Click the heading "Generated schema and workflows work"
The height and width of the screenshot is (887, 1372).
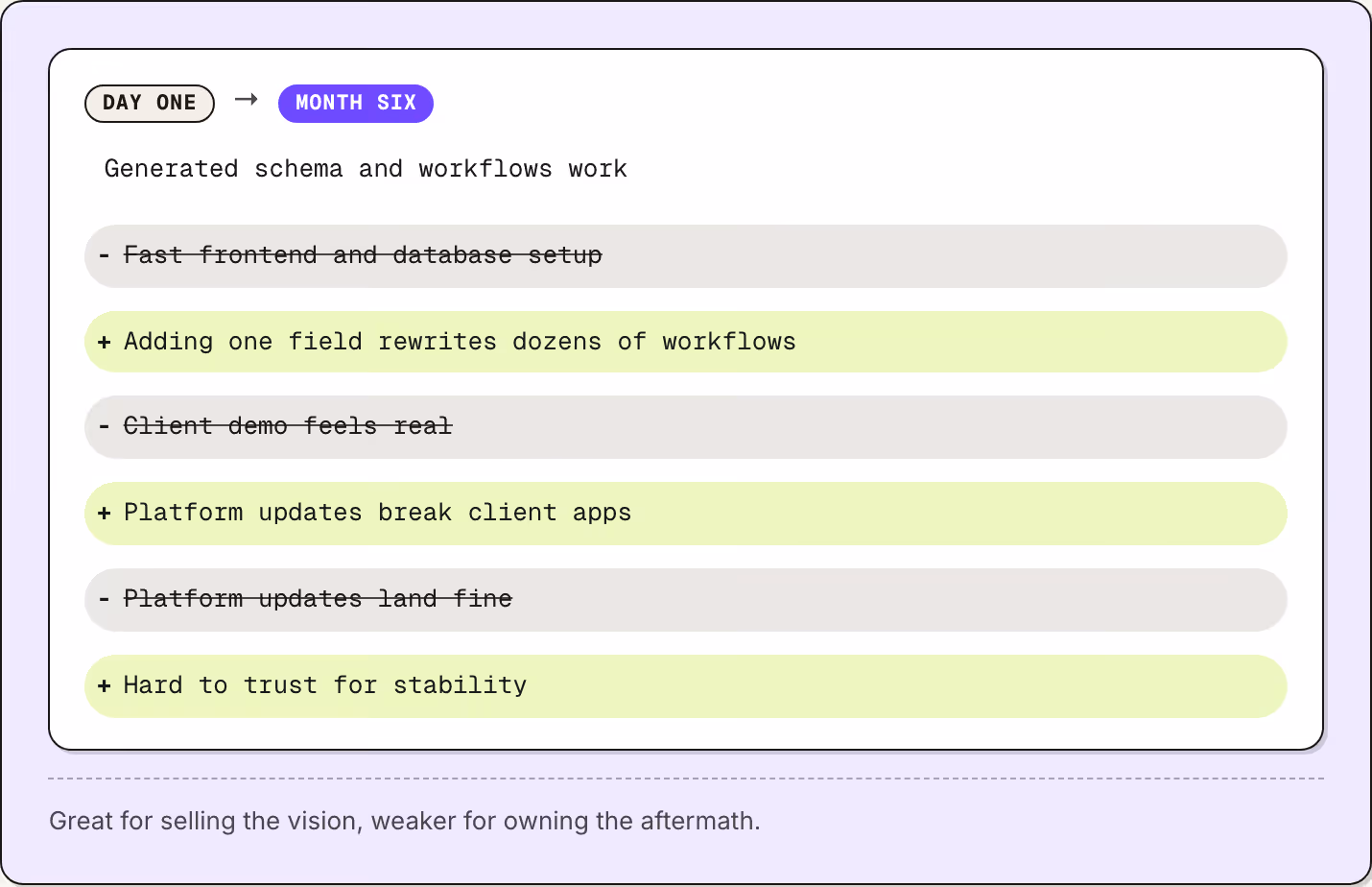click(x=366, y=169)
